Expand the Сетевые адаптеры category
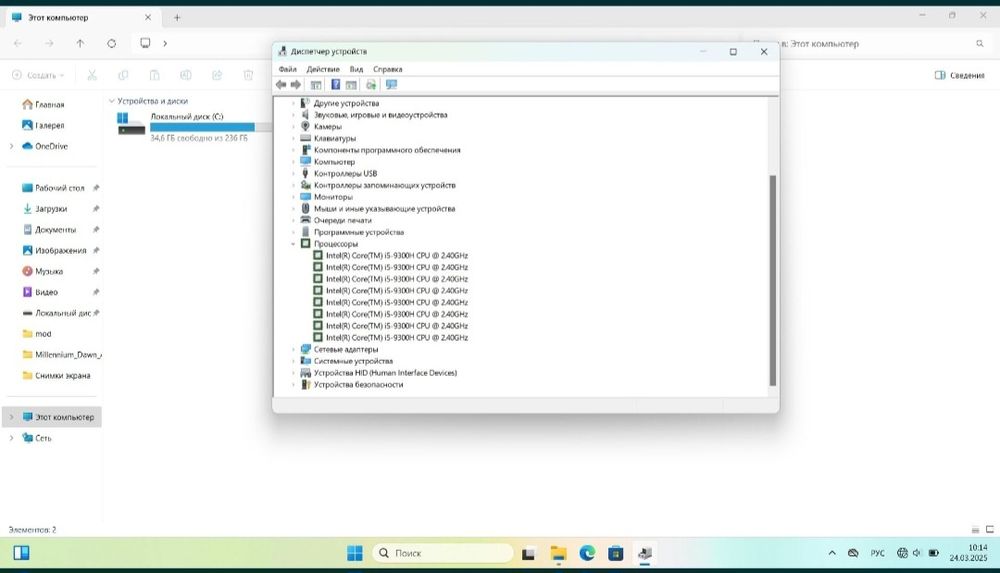Image resolution: width=1000 pixels, height=573 pixels. point(293,349)
